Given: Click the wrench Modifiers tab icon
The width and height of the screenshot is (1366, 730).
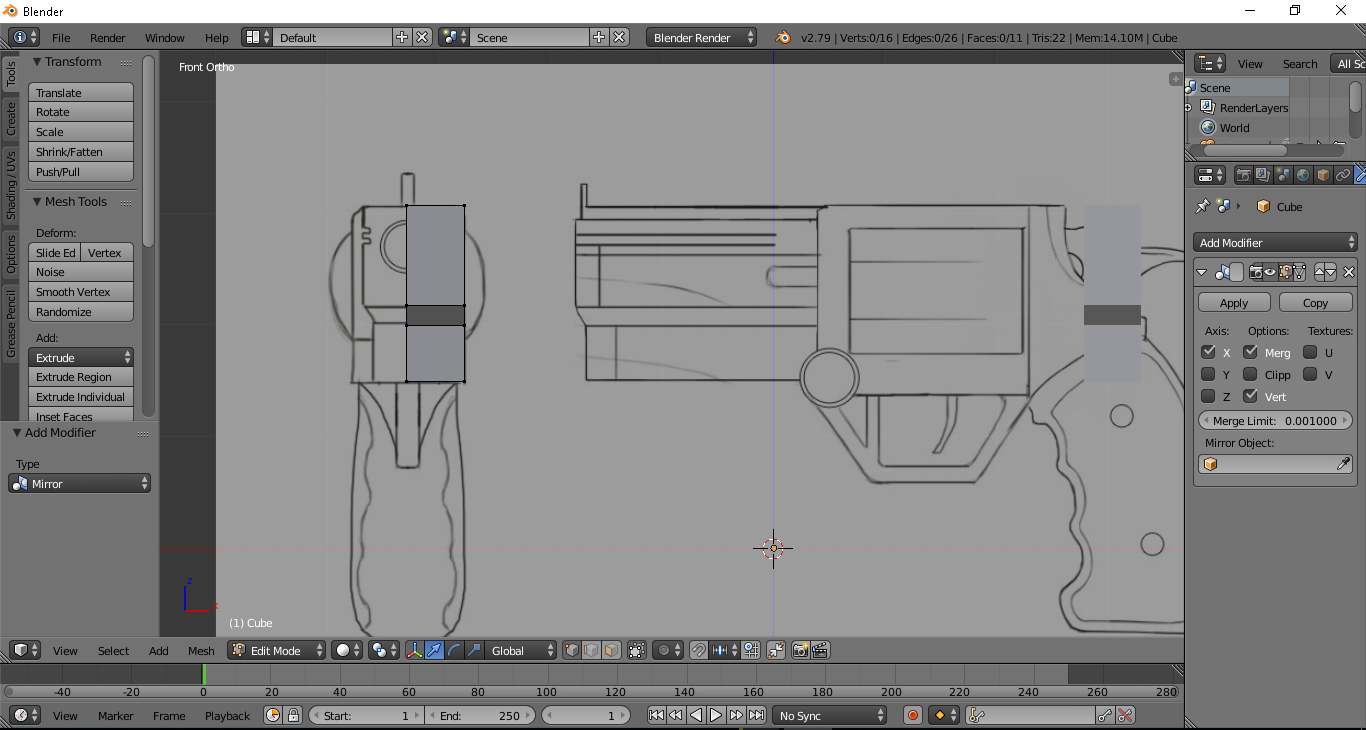Looking at the screenshot, I should point(1360,175).
